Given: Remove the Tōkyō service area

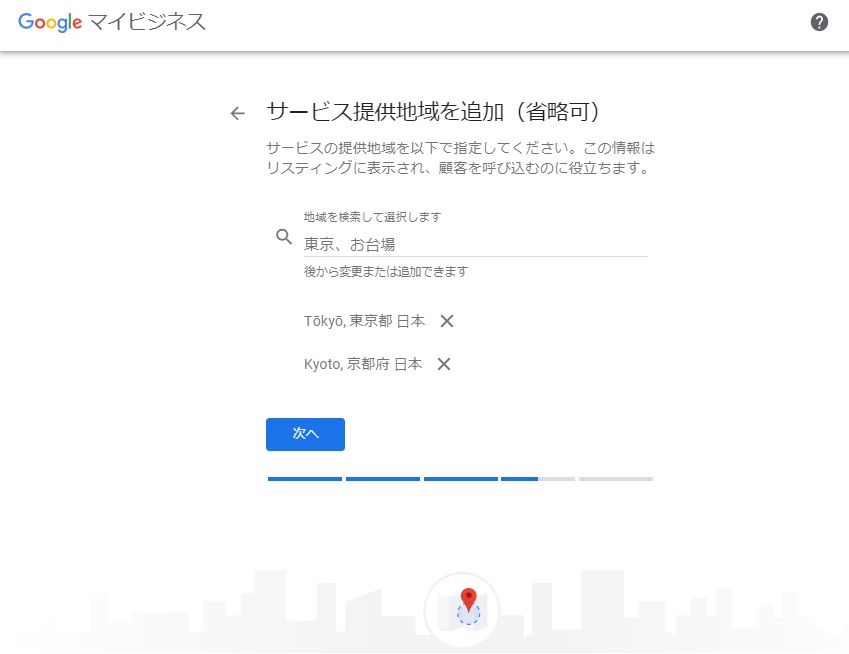Looking at the screenshot, I should [447, 321].
